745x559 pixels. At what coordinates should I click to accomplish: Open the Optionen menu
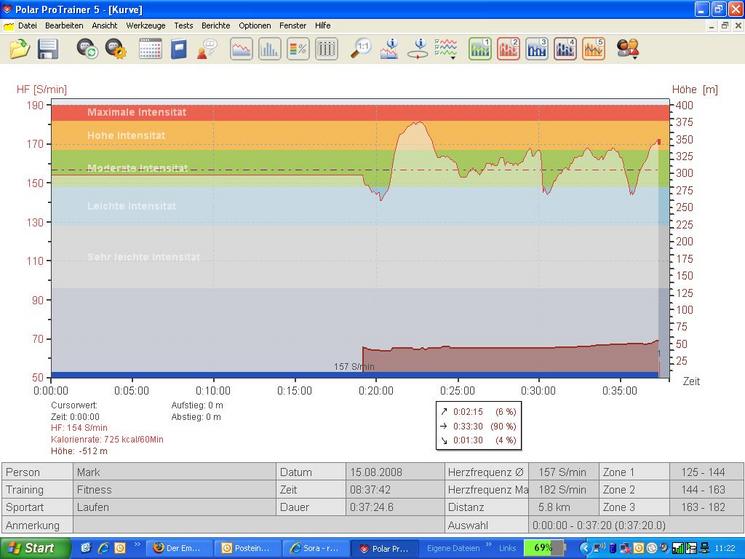[x=255, y=24]
